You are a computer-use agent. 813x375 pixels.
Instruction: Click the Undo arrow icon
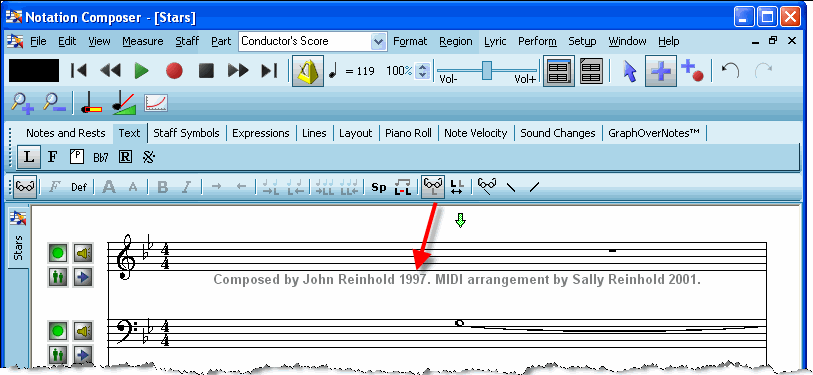[x=731, y=71]
